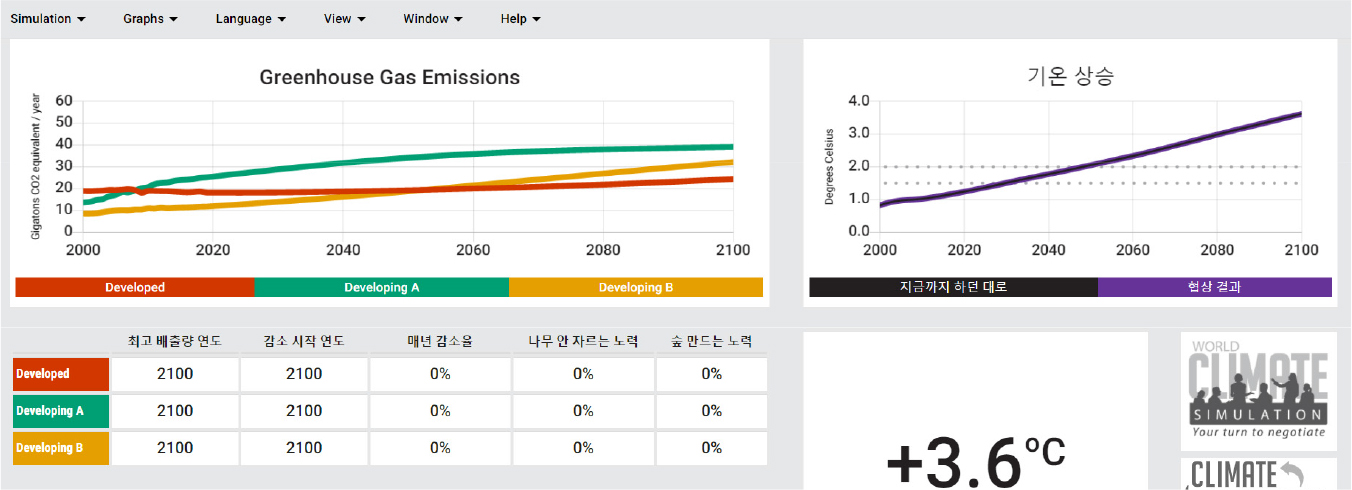
Task: Expand the Language dropdown
Action: click(x=250, y=19)
